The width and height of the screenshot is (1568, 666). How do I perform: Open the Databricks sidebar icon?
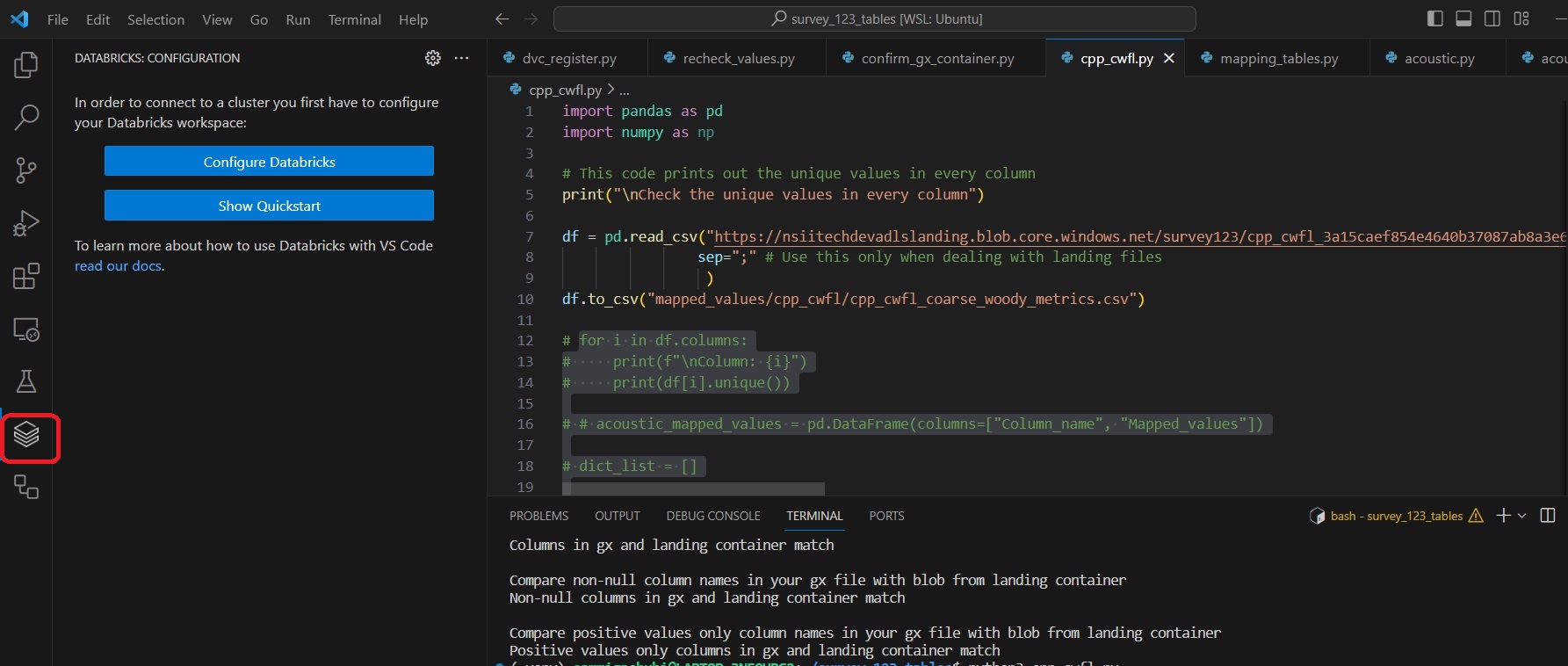tap(26, 434)
